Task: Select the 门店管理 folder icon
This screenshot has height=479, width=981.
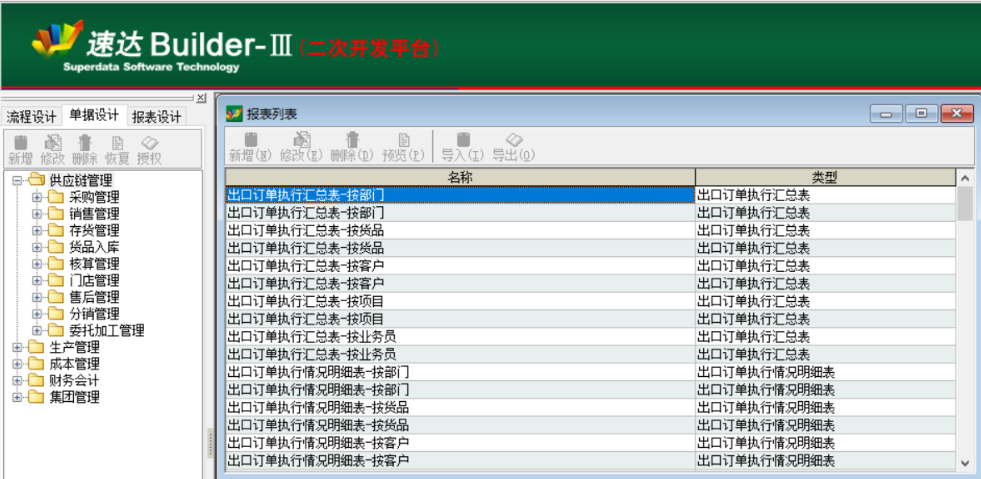Action: (x=57, y=280)
